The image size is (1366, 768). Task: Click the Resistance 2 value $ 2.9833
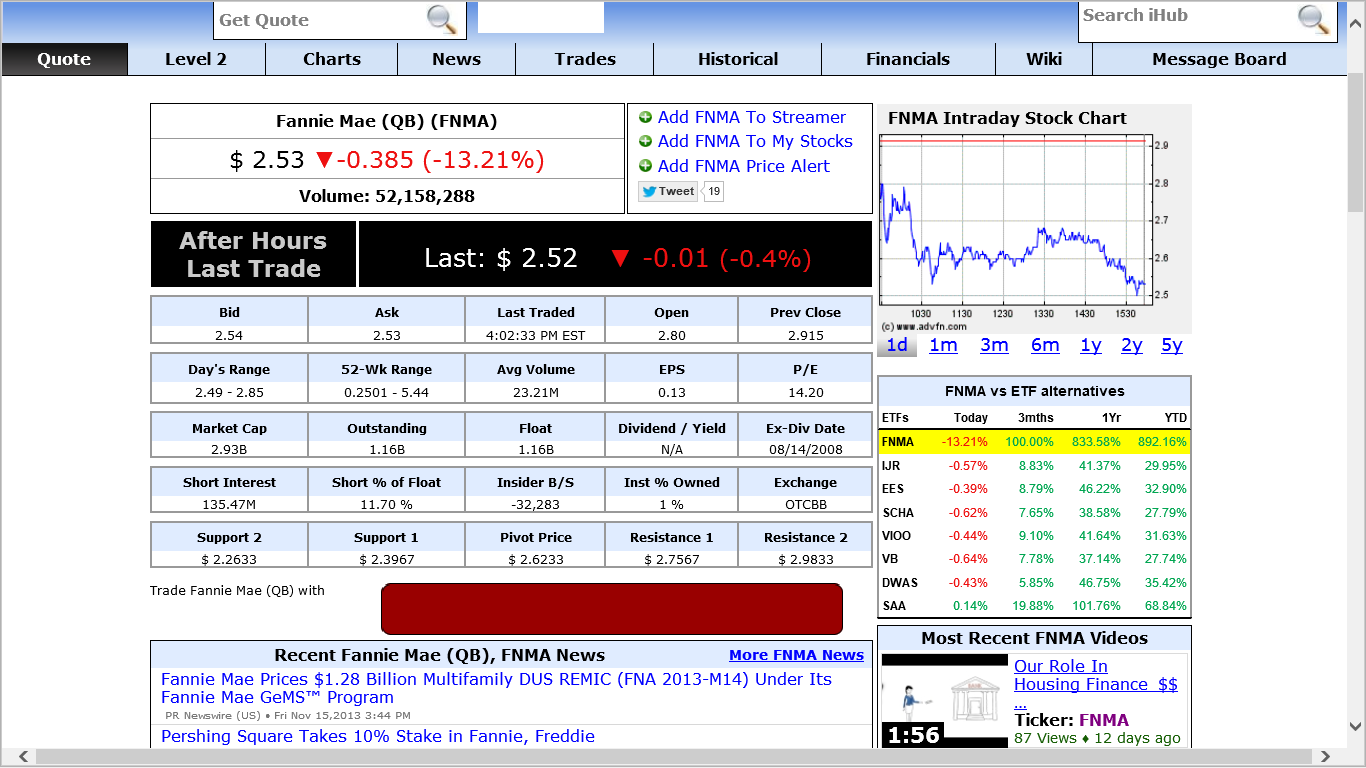805,559
